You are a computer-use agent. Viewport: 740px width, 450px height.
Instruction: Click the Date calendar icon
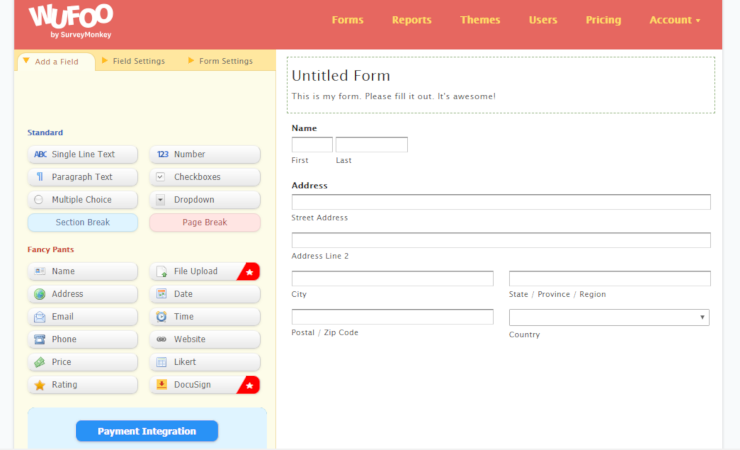(161, 294)
